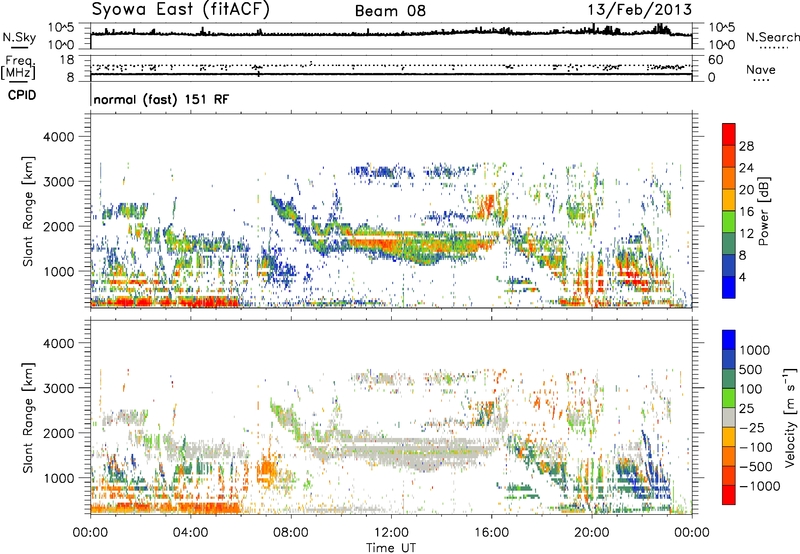
Task: Click the '18' tick on the frequency axis
Action: (x=67, y=60)
